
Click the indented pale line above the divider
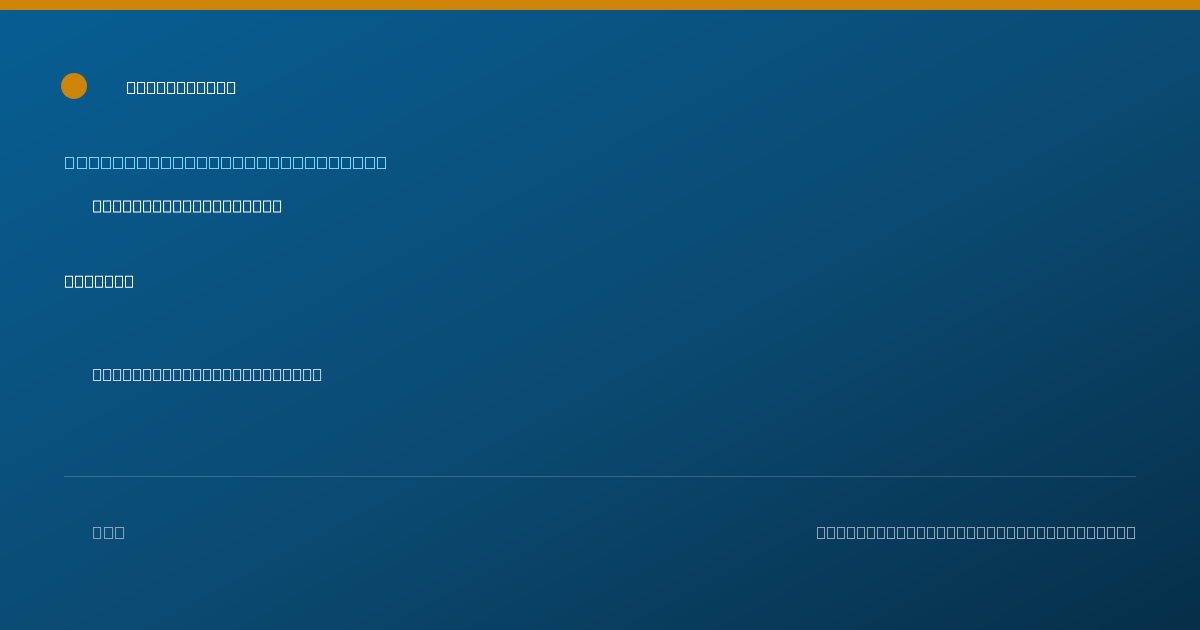[207, 374]
